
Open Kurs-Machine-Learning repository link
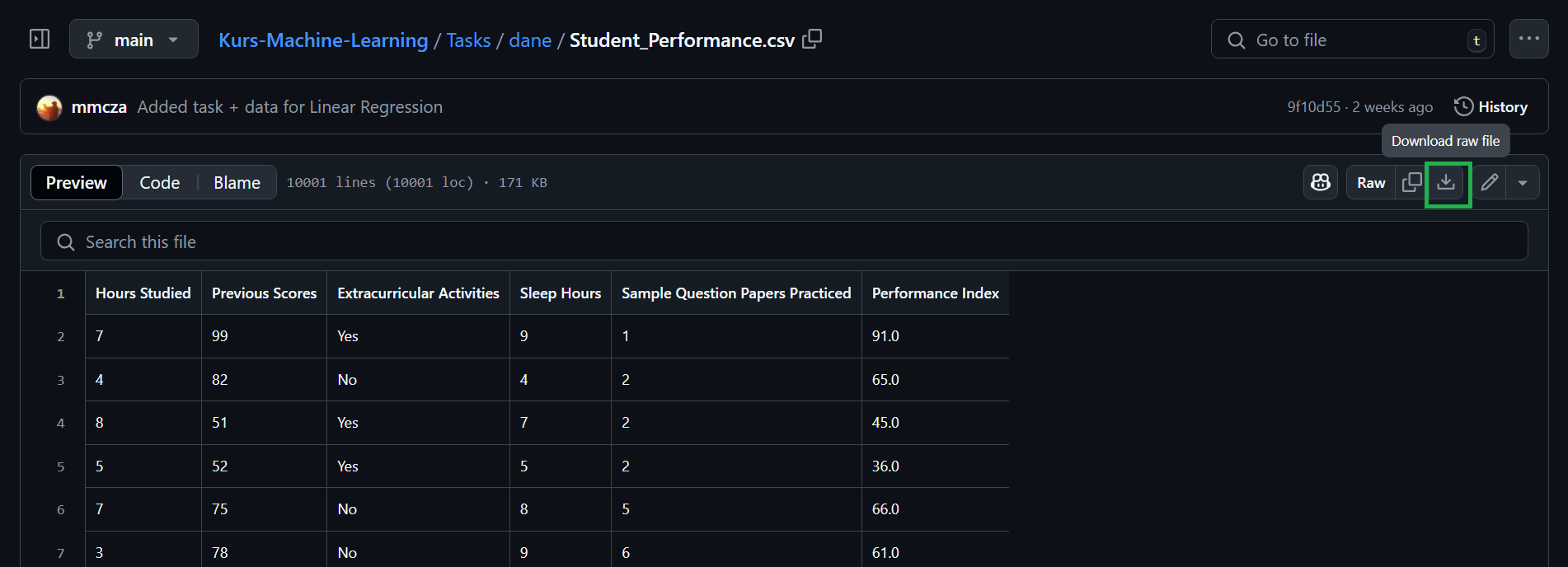323,40
